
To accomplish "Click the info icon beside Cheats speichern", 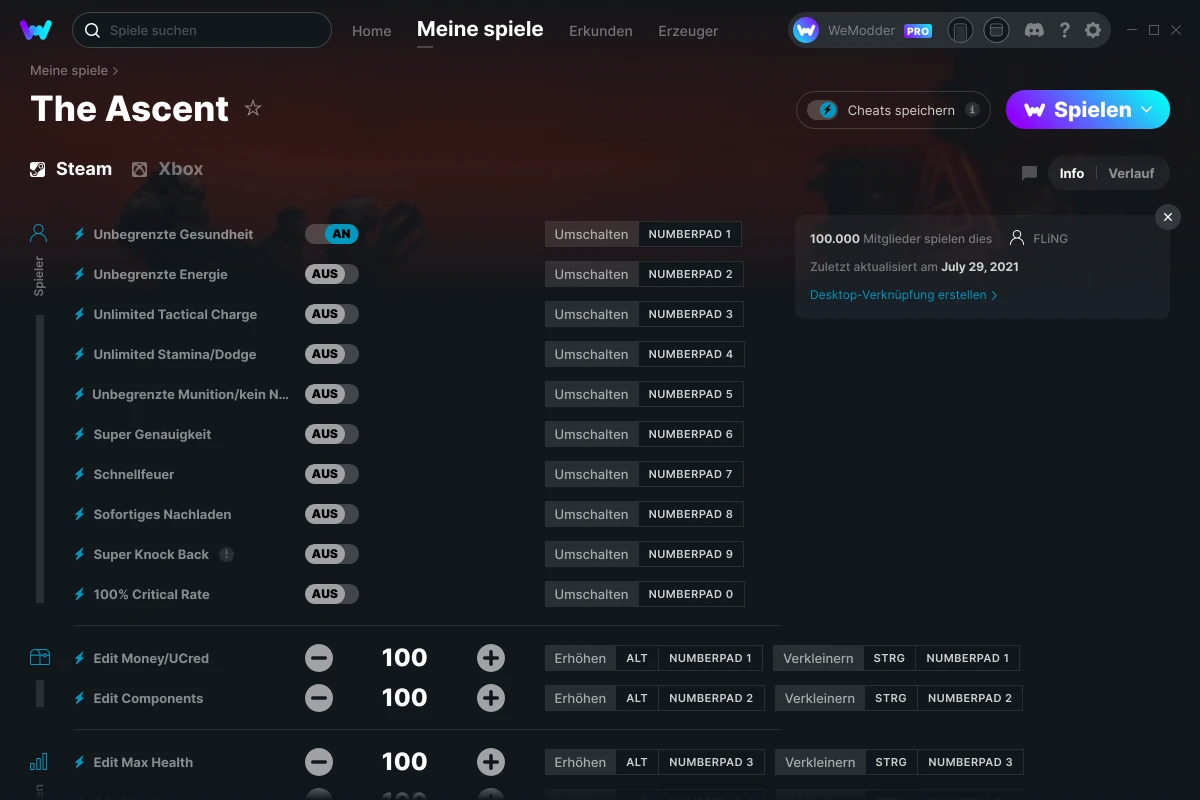I will pyautogui.click(x=972, y=110).
